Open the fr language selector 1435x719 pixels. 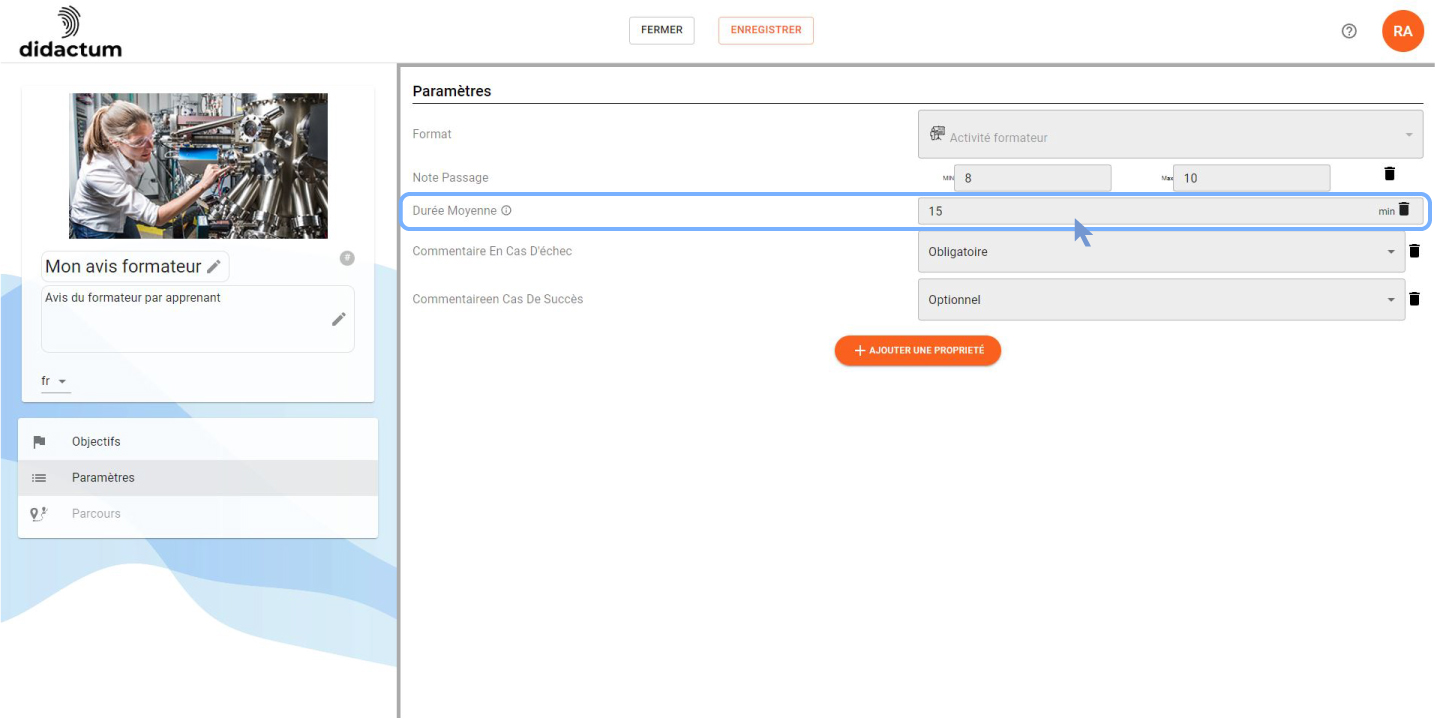click(55, 382)
